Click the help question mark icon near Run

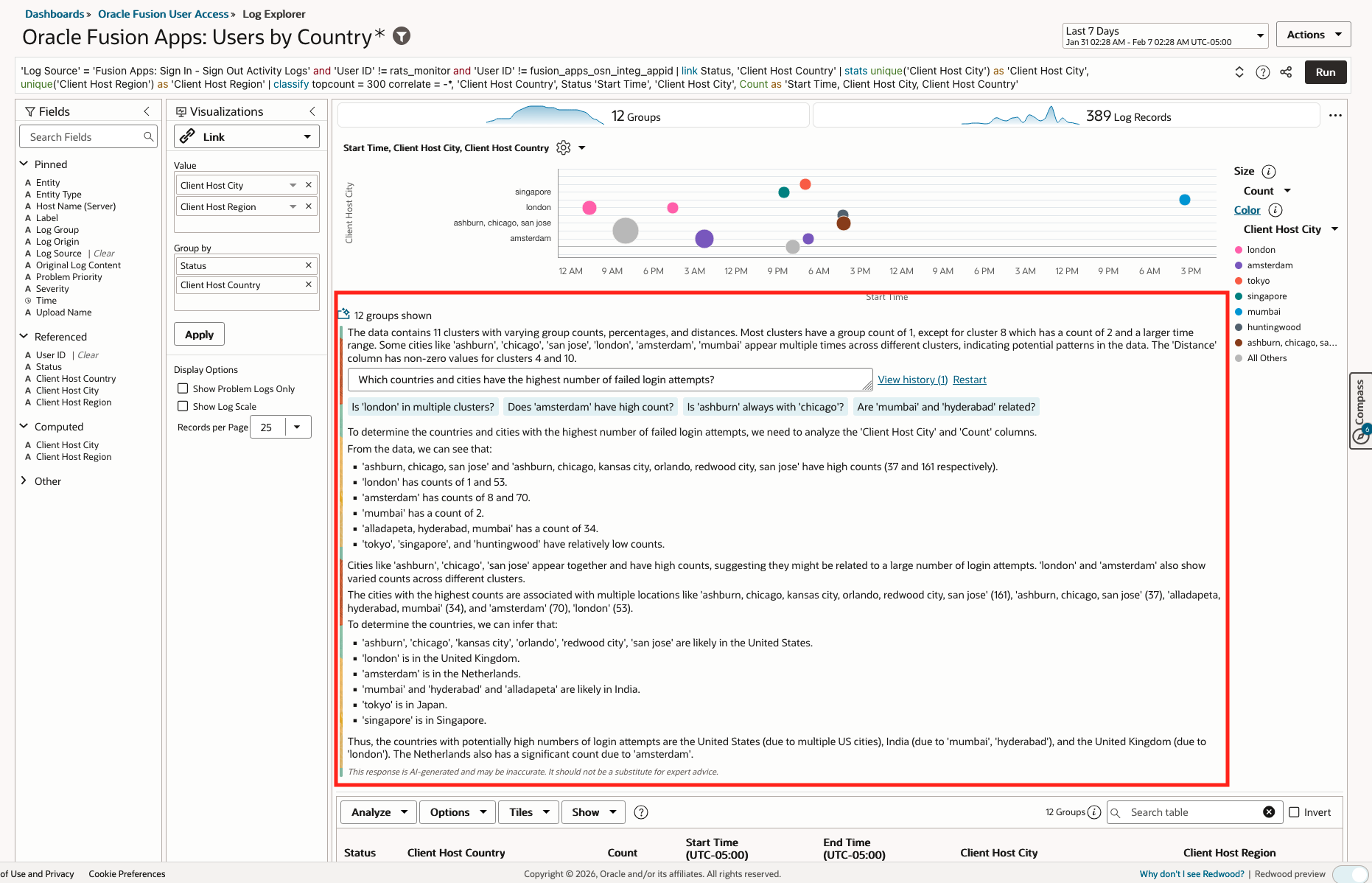click(1263, 72)
